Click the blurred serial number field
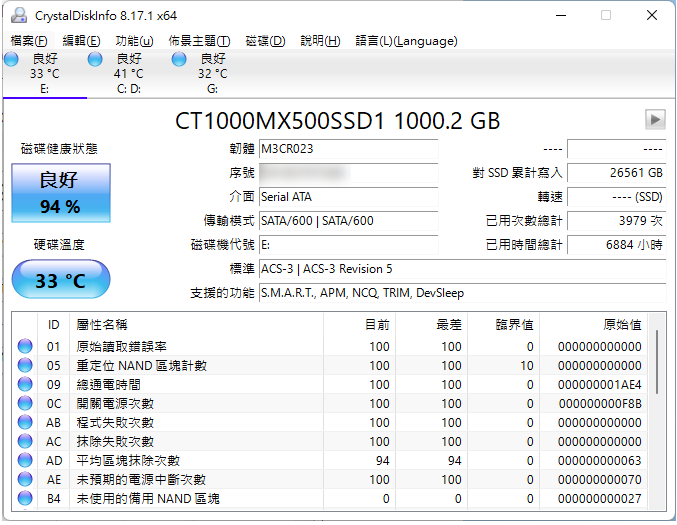 (x=348, y=173)
